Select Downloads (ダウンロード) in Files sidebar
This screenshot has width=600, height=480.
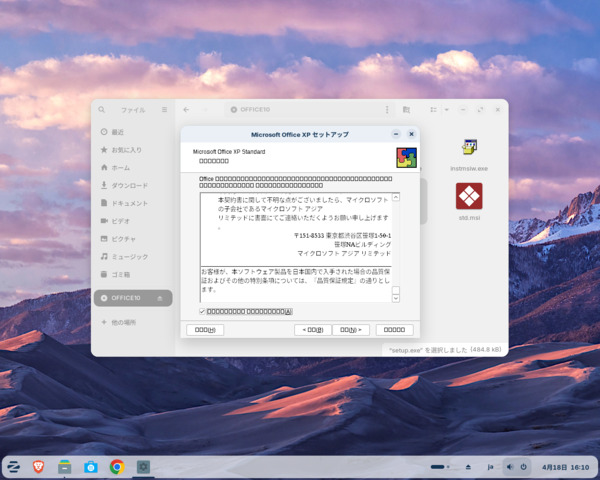point(133,185)
